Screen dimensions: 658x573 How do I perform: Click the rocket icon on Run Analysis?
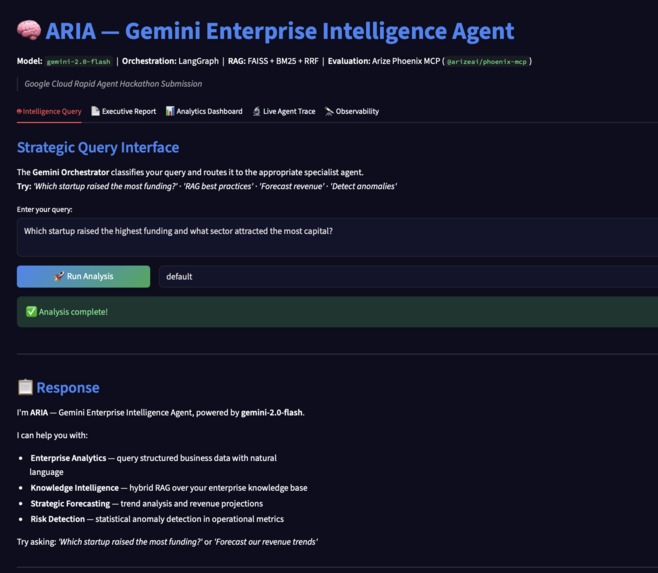point(59,276)
